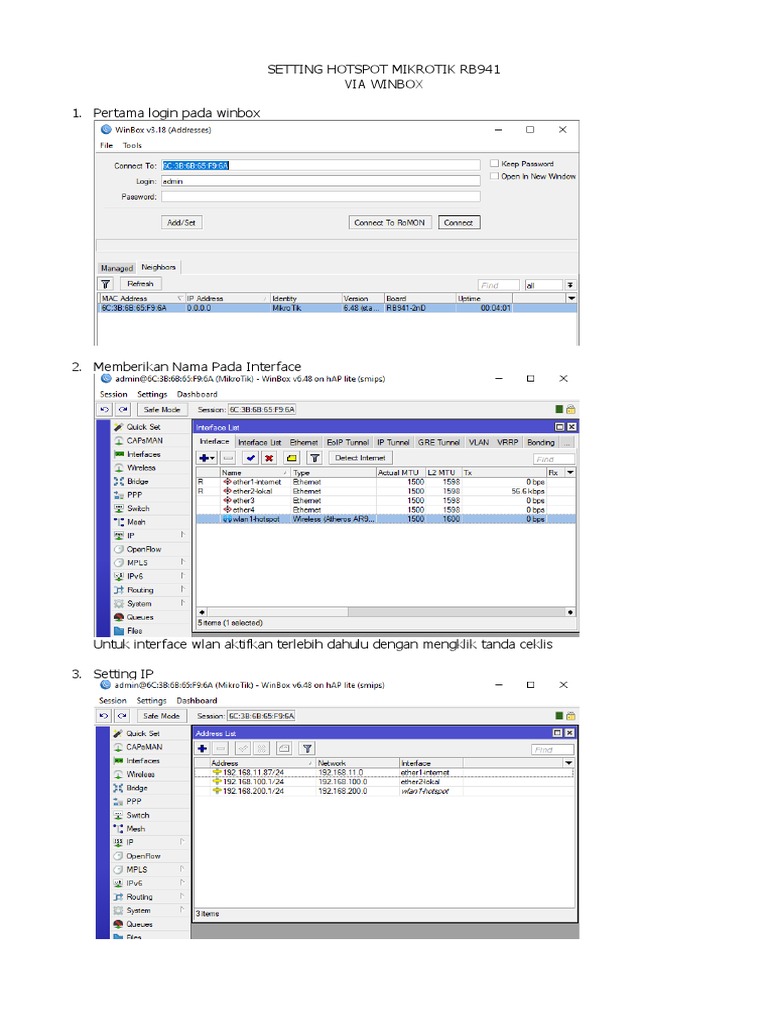Open the File menu in WinBox login
Screen dimensions: 768x1024
106,145
